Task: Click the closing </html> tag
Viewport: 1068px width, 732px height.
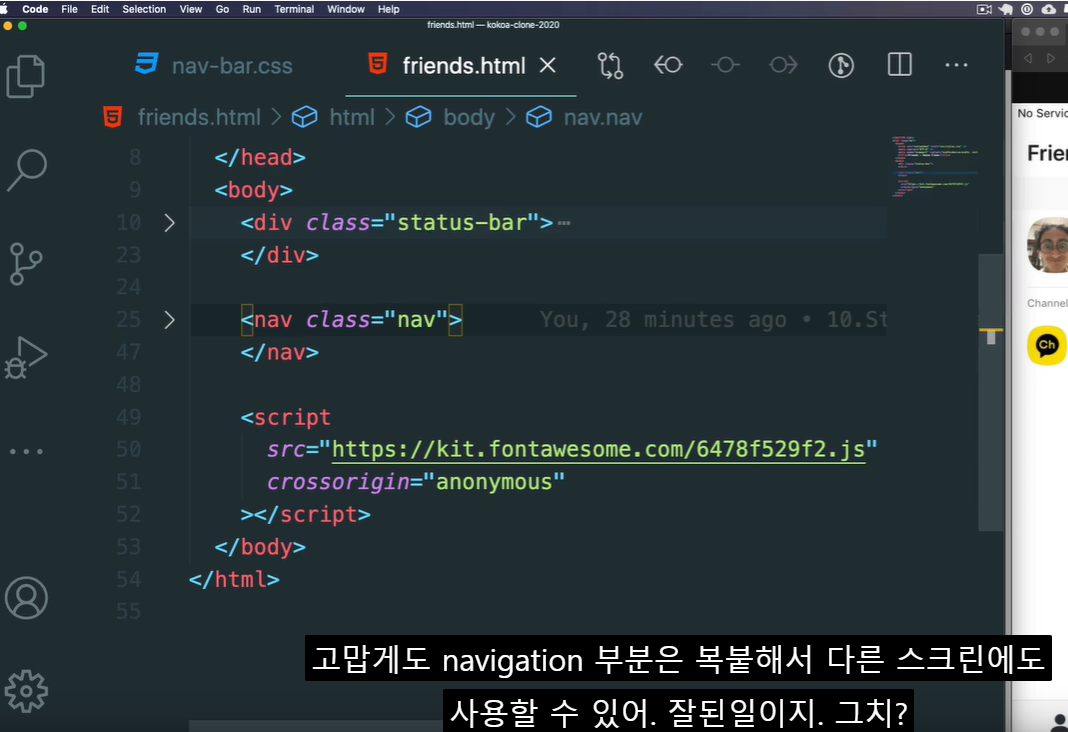Action: (234, 579)
